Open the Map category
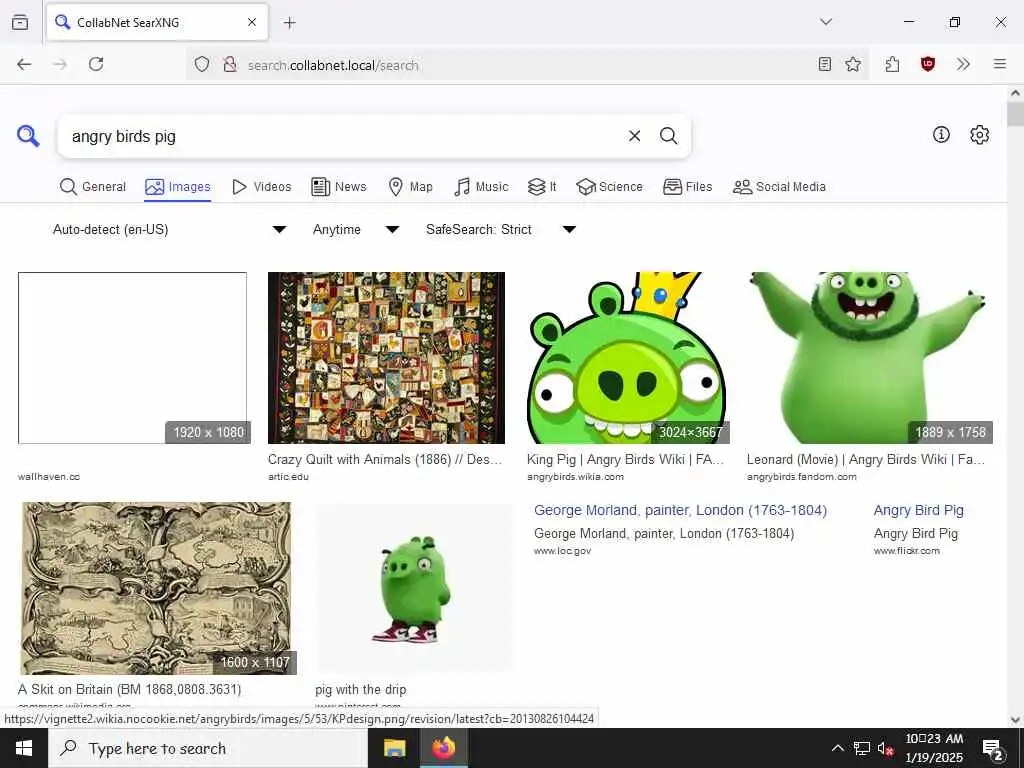Viewport: 1024px width, 768px height. coord(410,187)
